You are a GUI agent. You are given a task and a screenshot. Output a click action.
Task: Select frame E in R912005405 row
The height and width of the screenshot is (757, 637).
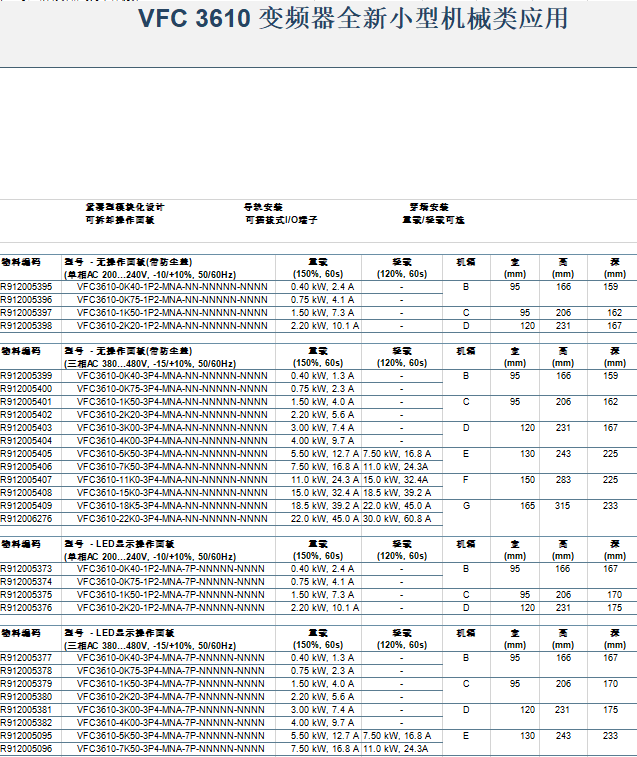(466, 454)
